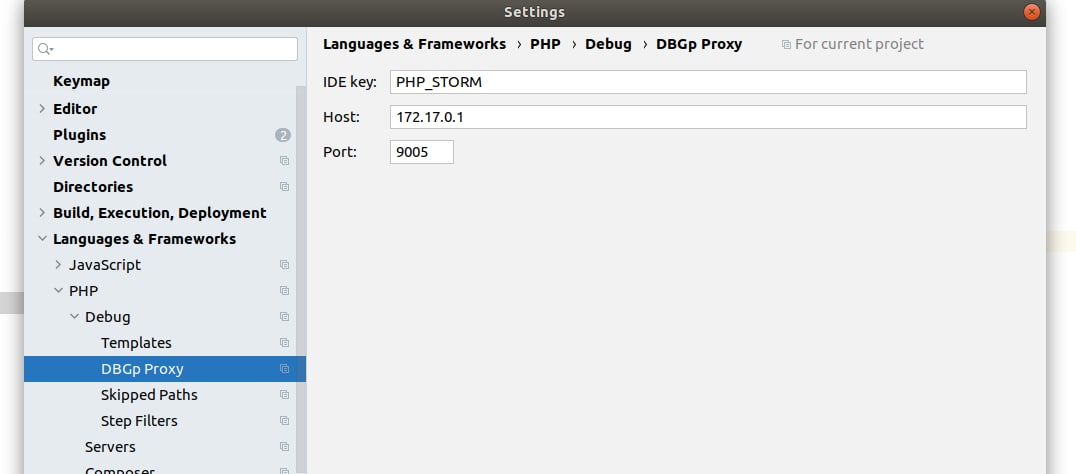
Task: Collapse the Debug node
Action: (74, 317)
